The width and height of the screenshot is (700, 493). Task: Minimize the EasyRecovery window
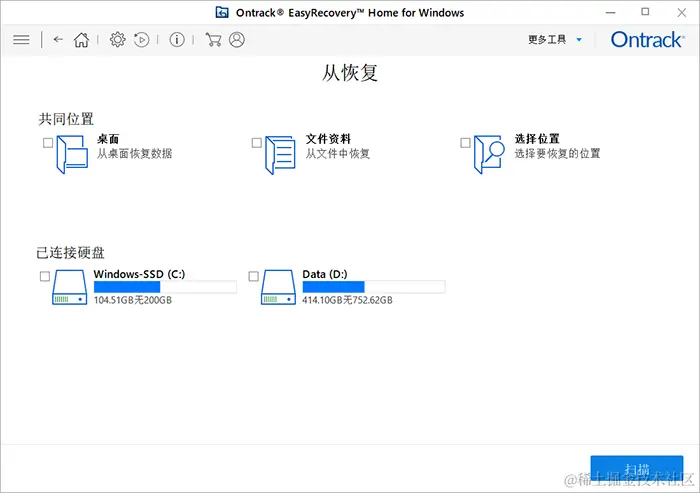[610, 13]
